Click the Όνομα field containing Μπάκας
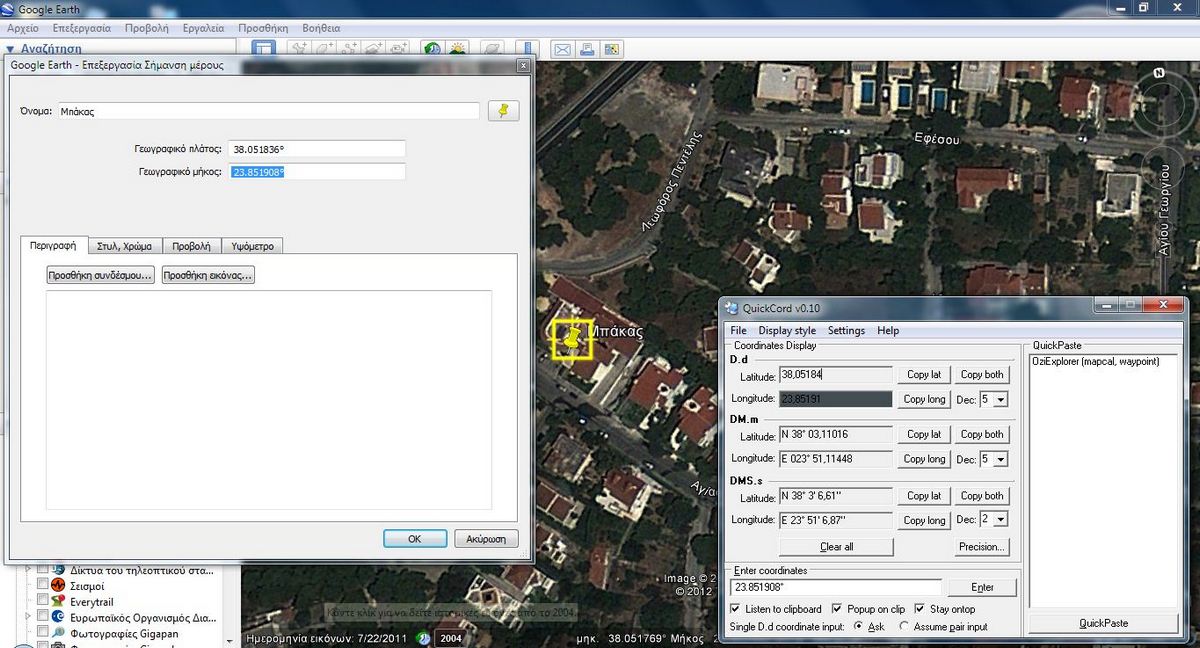 pos(268,111)
